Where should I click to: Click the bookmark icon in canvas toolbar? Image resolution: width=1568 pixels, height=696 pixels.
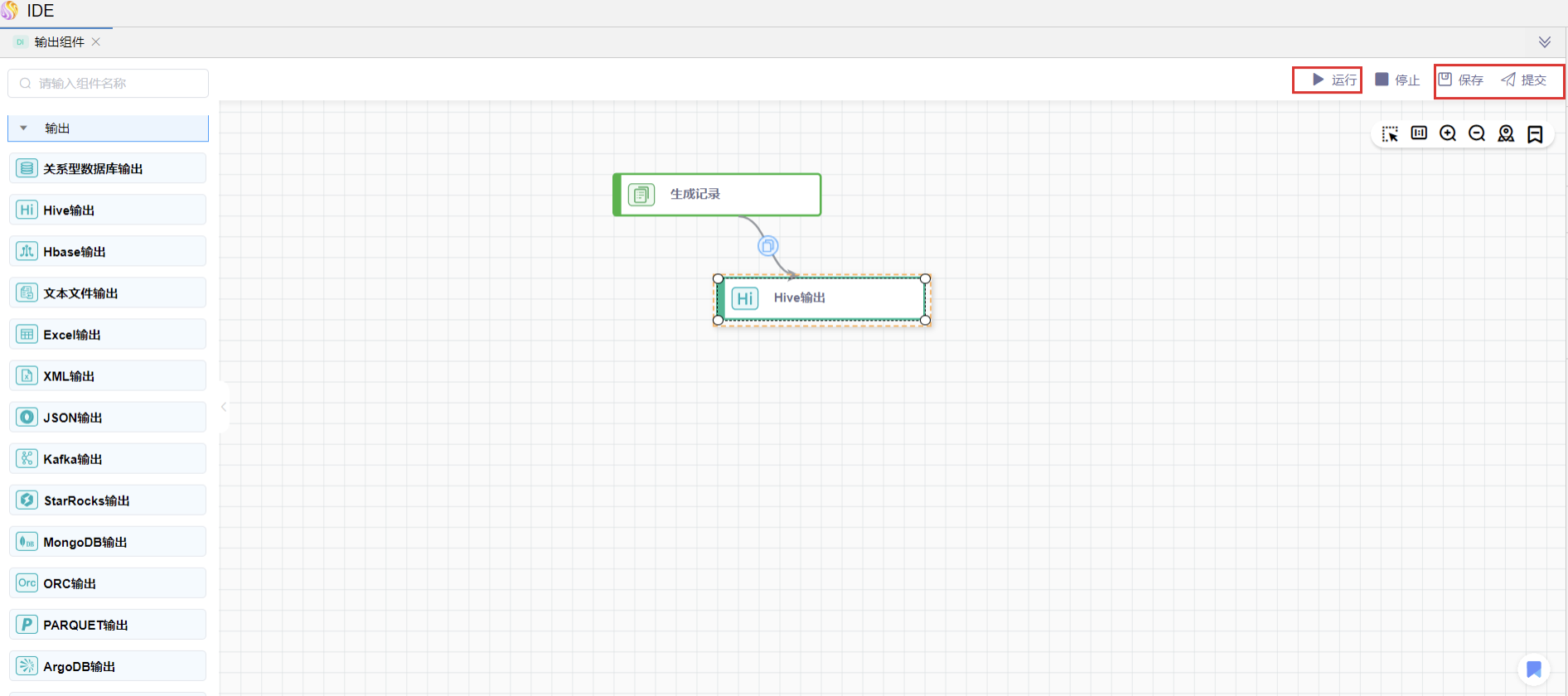click(x=1535, y=134)
